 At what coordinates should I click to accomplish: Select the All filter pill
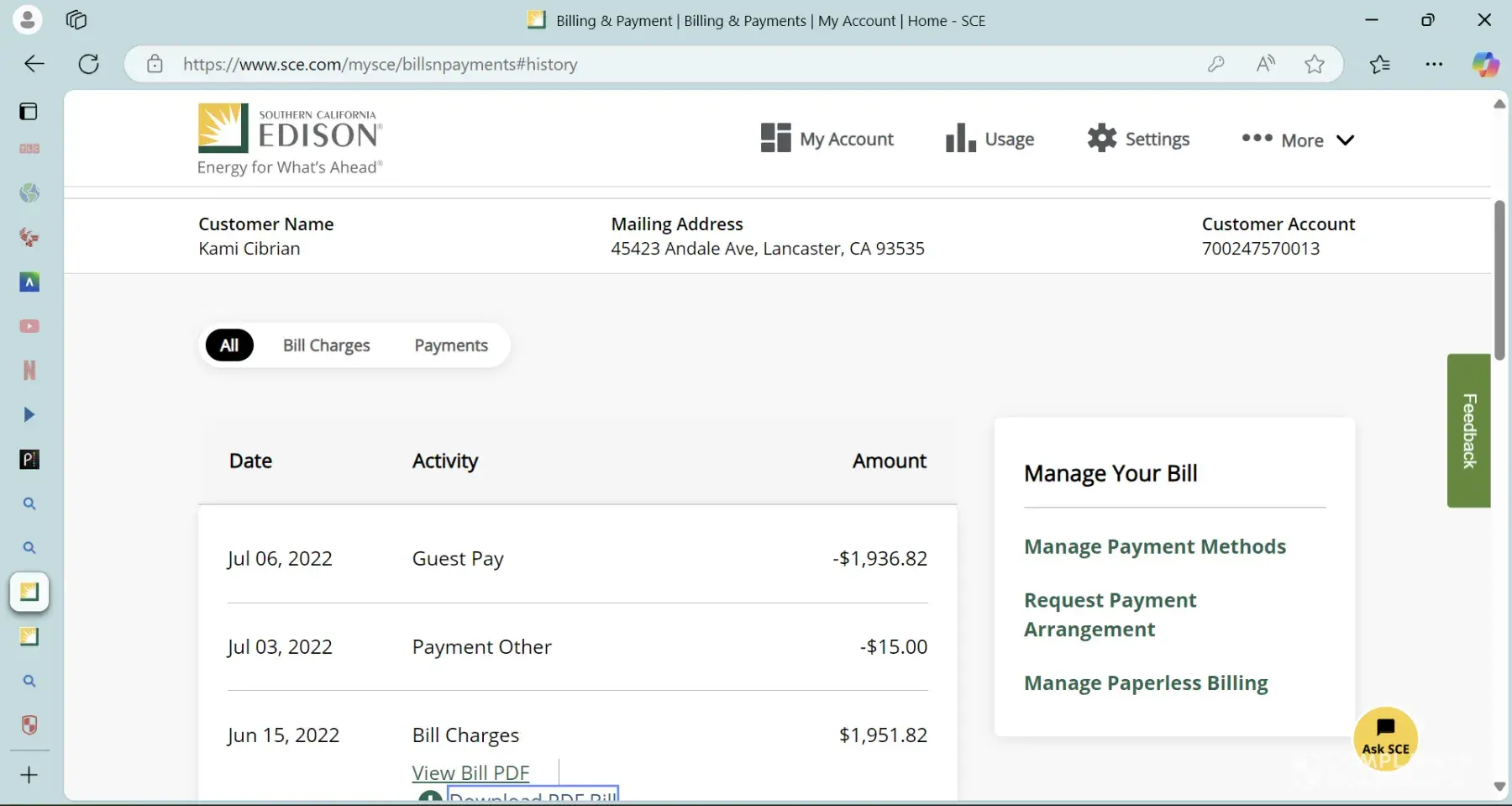[x=229, y=345]
